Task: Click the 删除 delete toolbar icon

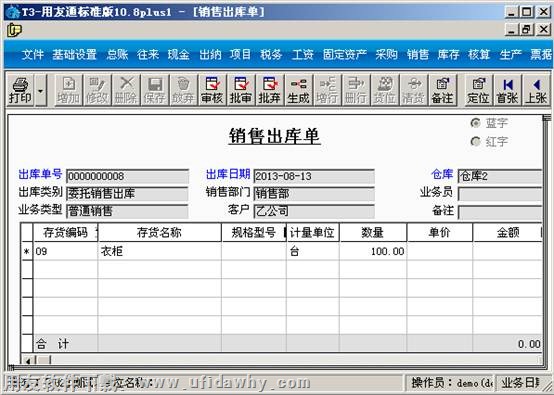Action: point(126,90)
